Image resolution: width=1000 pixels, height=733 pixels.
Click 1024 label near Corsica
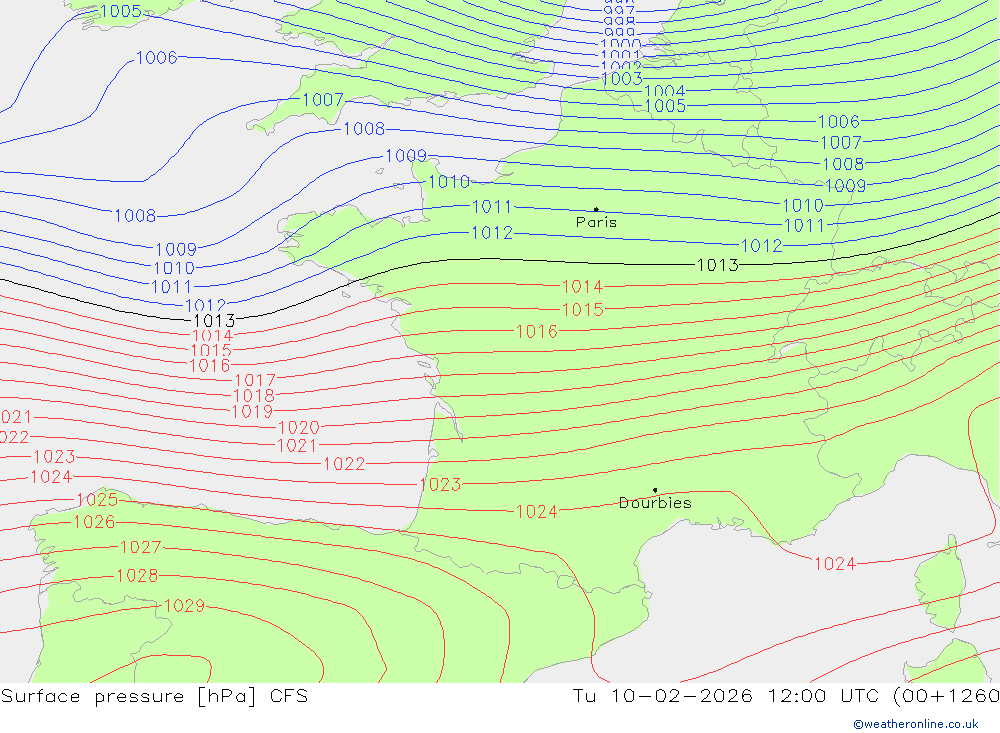click(835, 564)
